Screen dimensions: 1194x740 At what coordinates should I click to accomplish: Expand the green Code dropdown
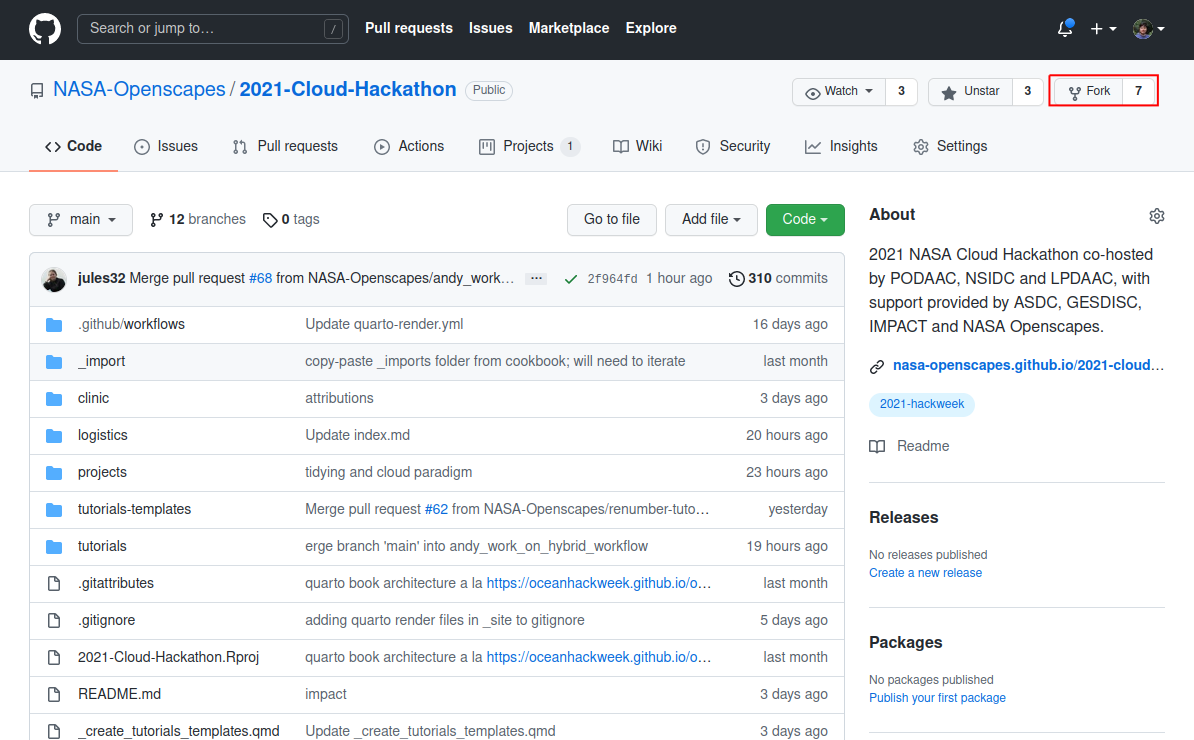pyautogui.click(x=805, y=220)
